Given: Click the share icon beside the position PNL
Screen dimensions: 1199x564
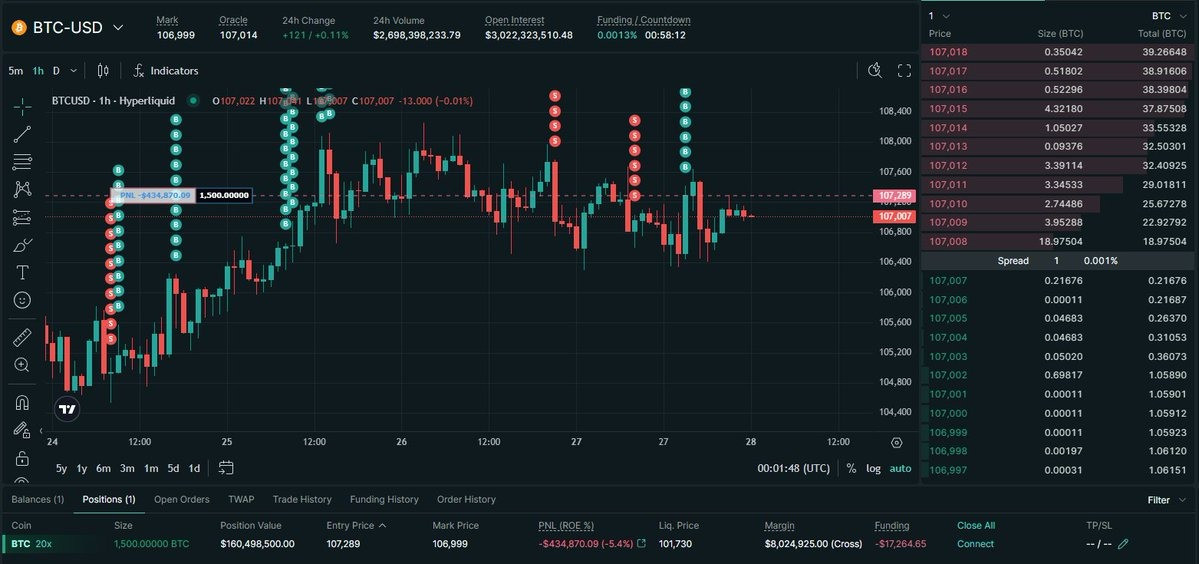Looking at the screenshot, I should [641, 544].
